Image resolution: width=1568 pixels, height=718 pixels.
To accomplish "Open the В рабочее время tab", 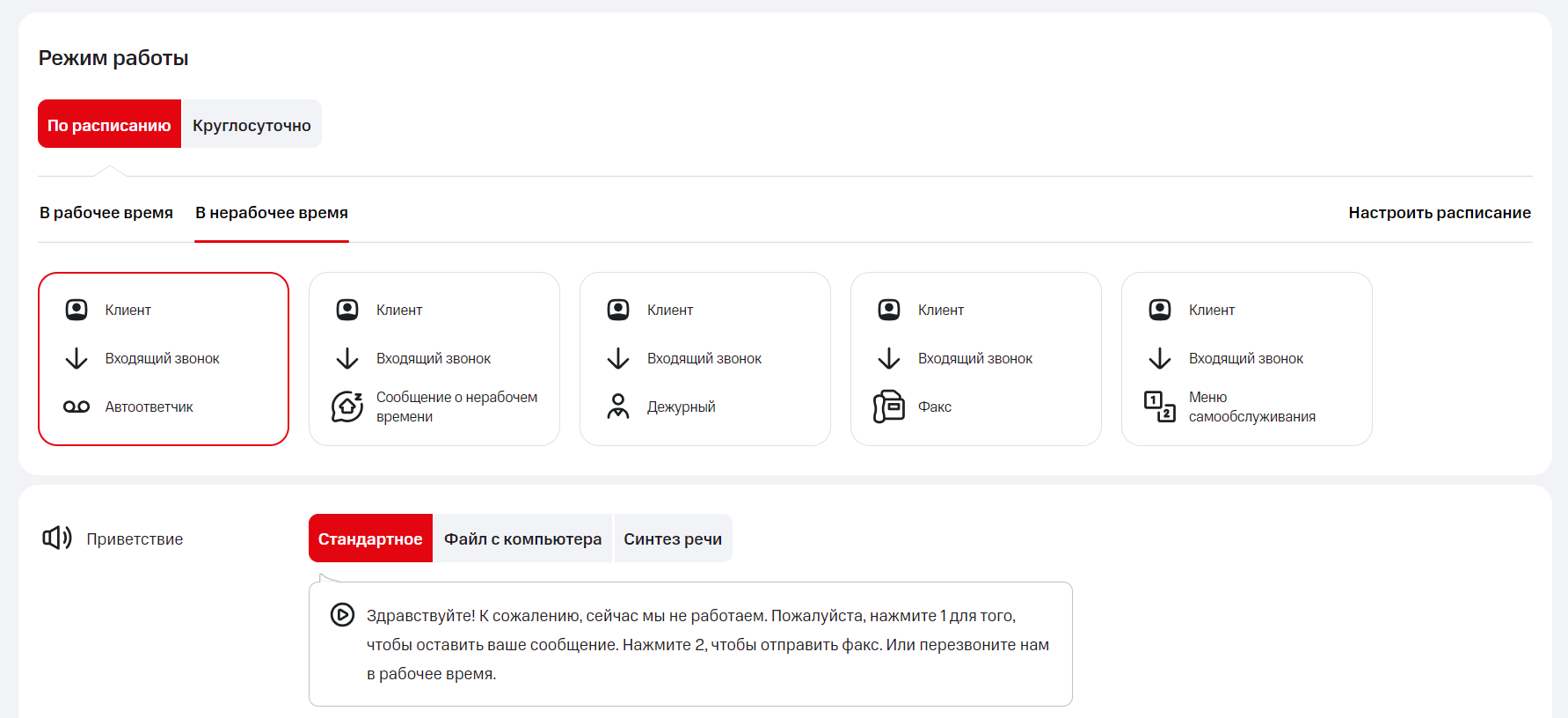I will (106, 213).
